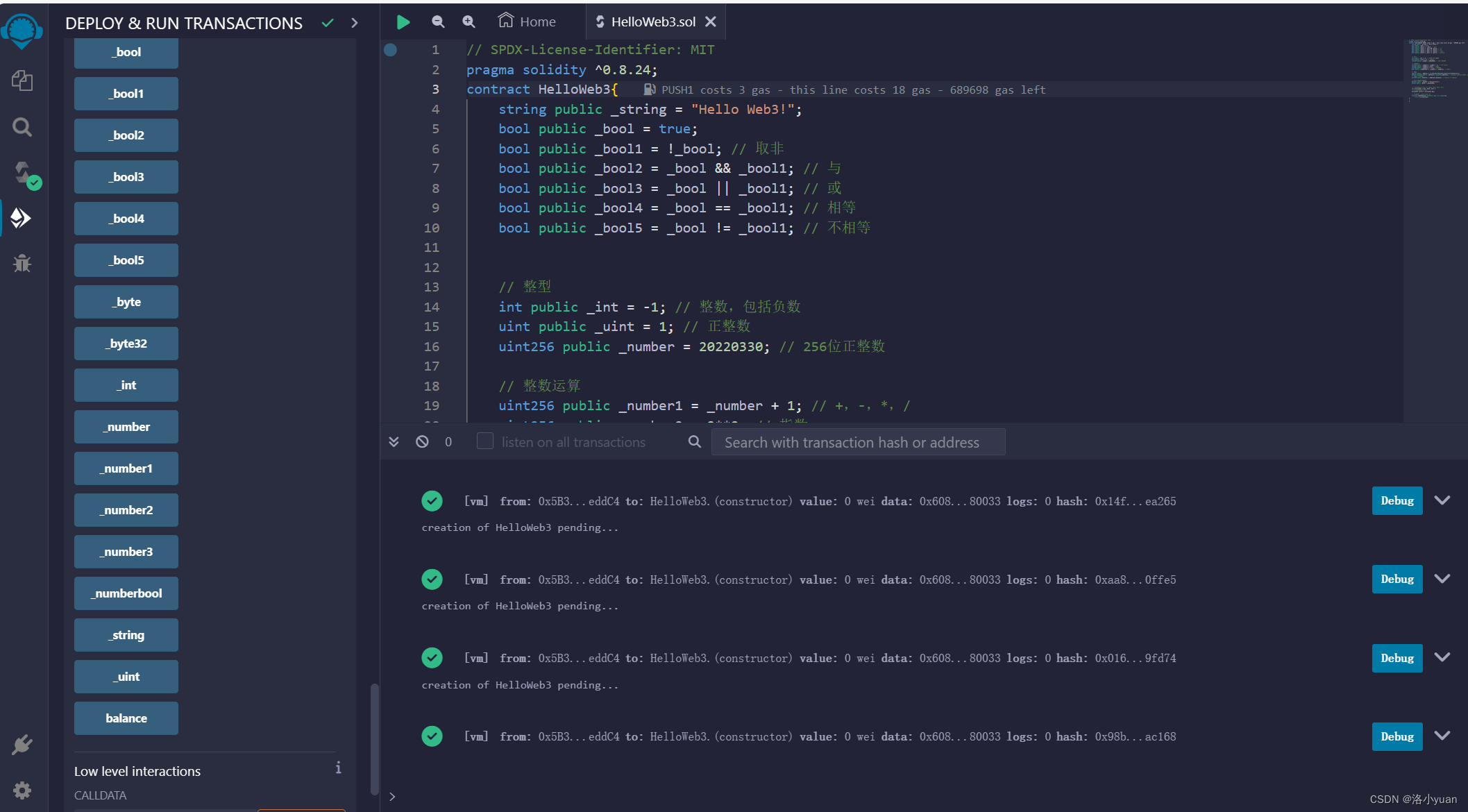Click success checkmark of hash 0xaa8...0ffe5

tap(432, 579)
